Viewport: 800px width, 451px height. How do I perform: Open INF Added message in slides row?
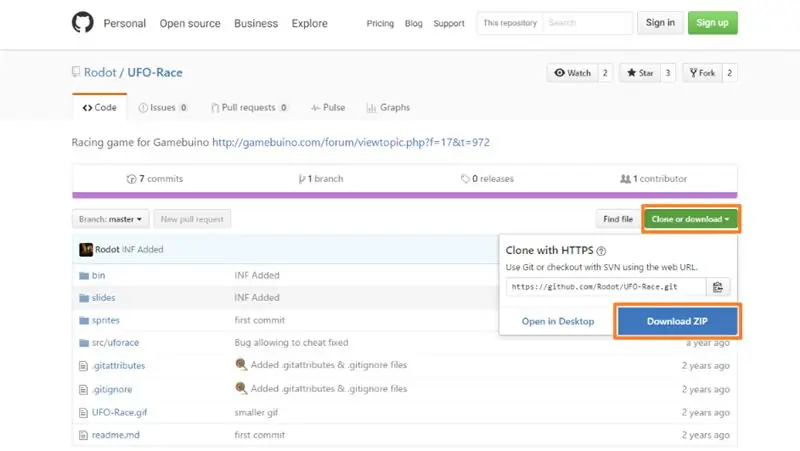(x=257, y=297)
